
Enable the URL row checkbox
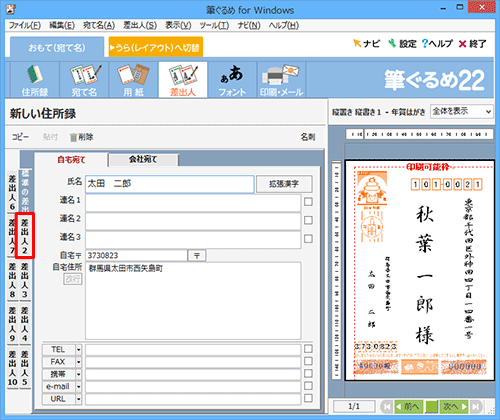pos(308,398)
